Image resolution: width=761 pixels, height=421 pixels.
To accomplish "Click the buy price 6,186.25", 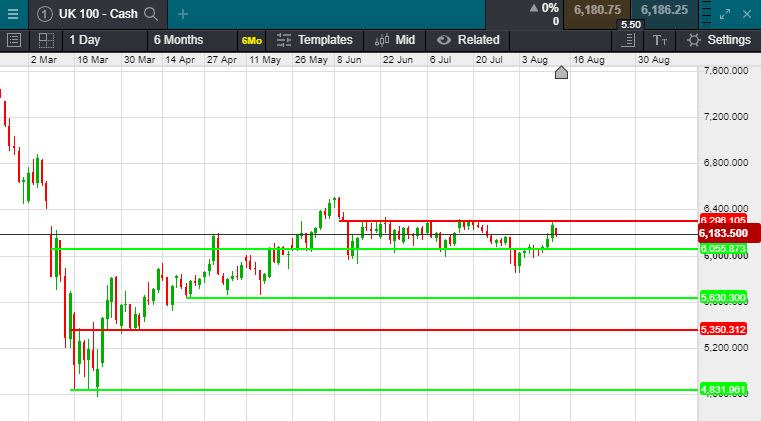I will click(664, 10).
